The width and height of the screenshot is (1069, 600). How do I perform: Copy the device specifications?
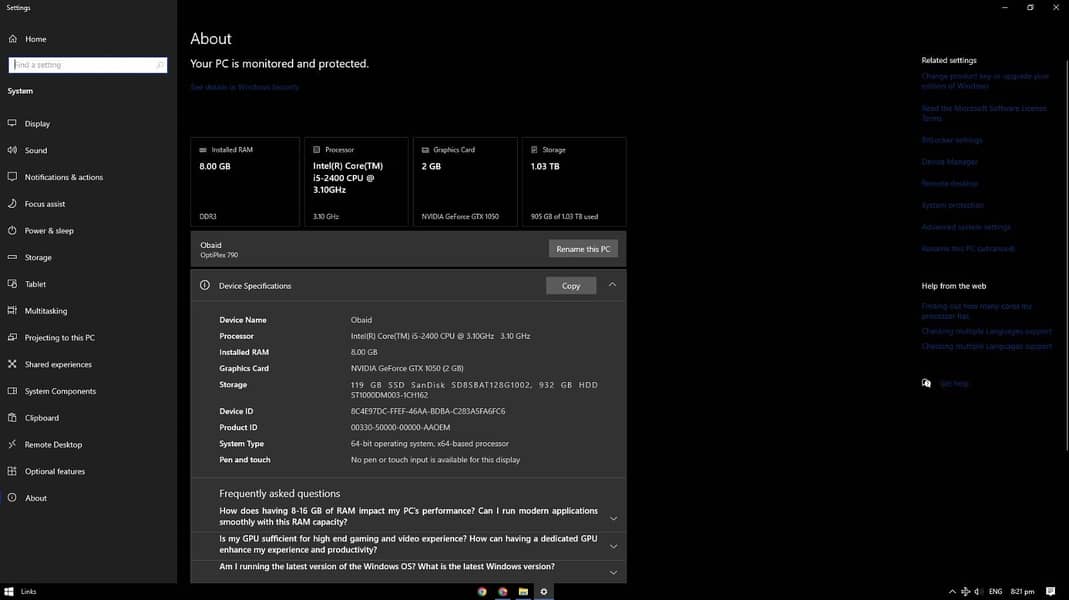point(571,286)
